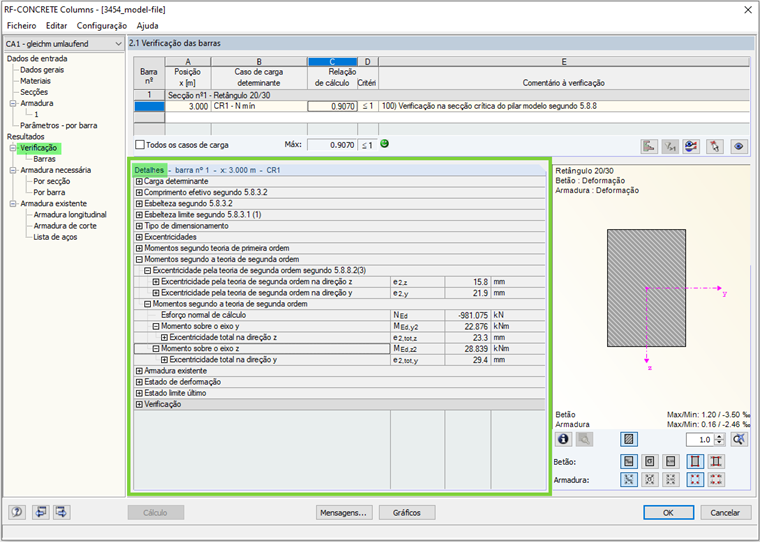
Task: Decrease the zoom factor with the down stepper
Action: (x=719, y=443)
